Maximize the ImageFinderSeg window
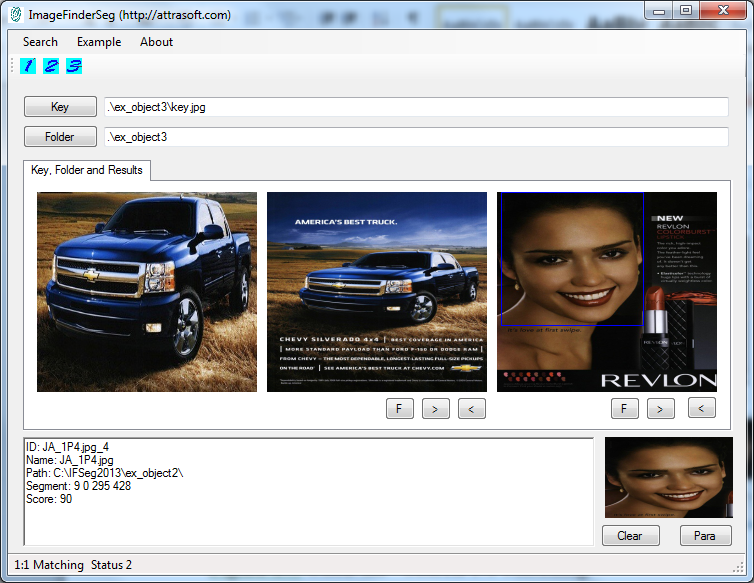Viewport: 754px width, 583px height. click(686, 11)
